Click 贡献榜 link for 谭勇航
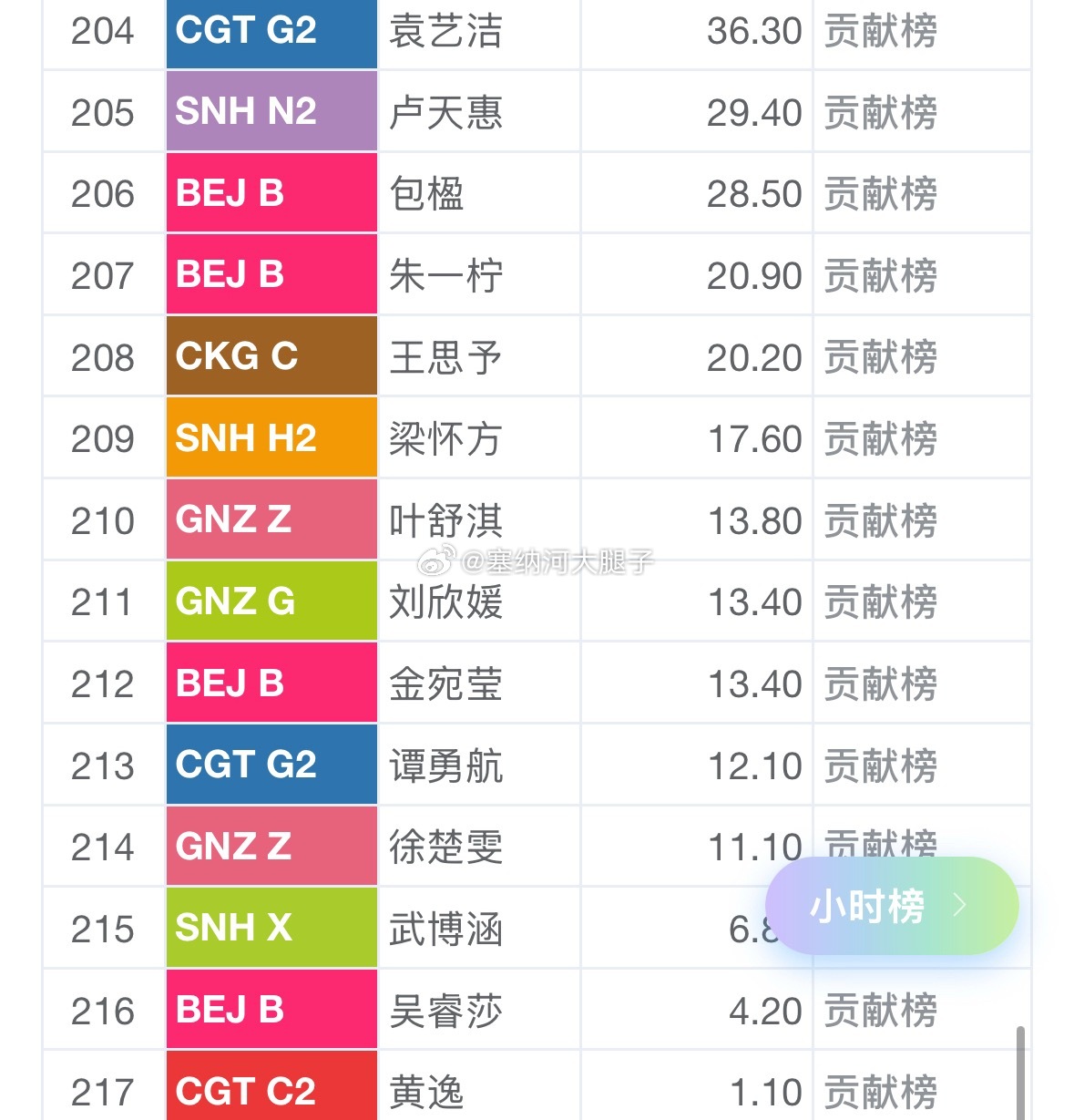 881,765
